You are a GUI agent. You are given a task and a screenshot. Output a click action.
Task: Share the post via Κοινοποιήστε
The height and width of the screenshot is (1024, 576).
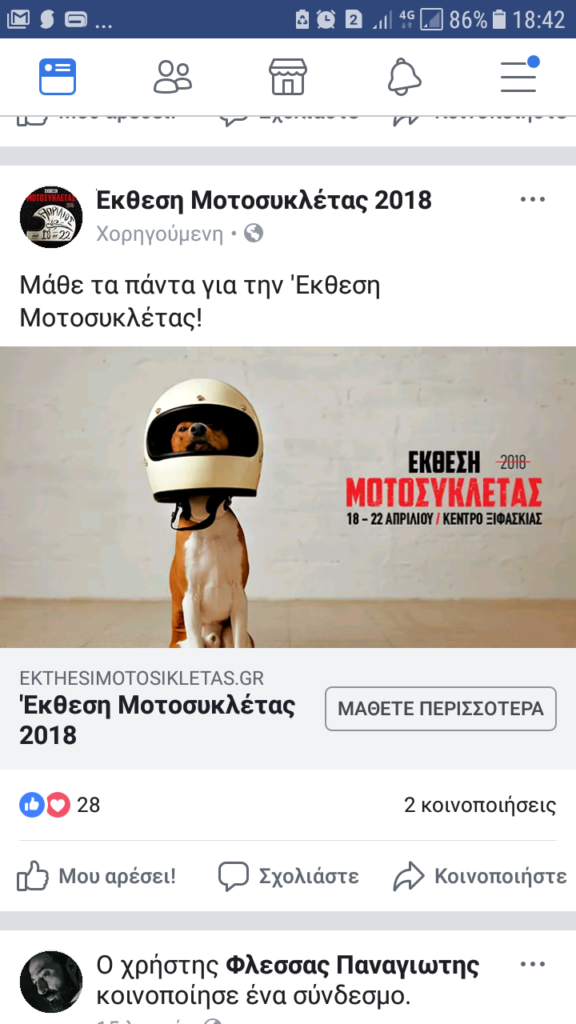480,876
